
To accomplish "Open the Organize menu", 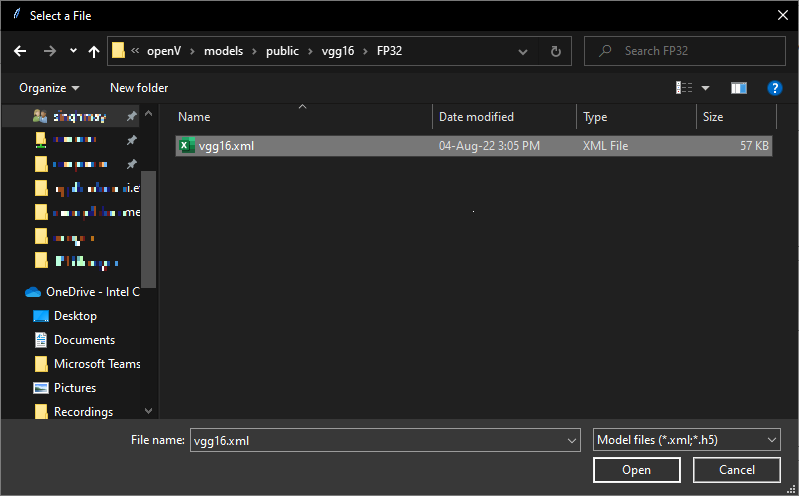I will [x=49, y=88].
